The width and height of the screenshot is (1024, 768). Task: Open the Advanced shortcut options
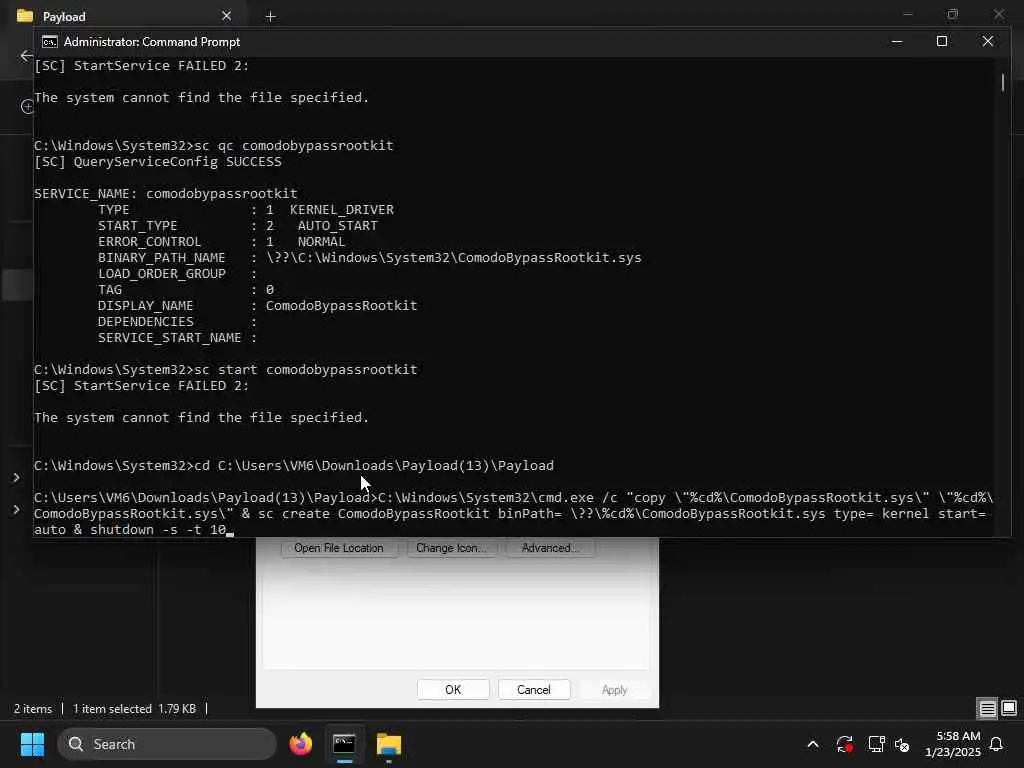tap(550, 548)
